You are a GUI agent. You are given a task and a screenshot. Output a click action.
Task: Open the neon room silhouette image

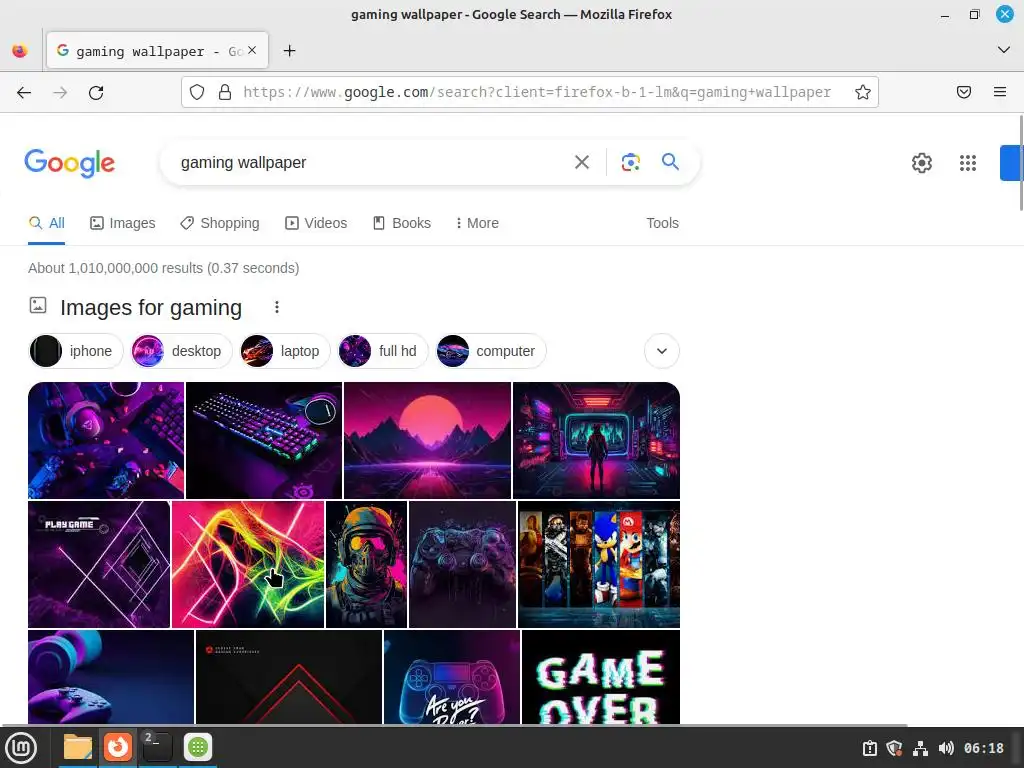[596, 440]
